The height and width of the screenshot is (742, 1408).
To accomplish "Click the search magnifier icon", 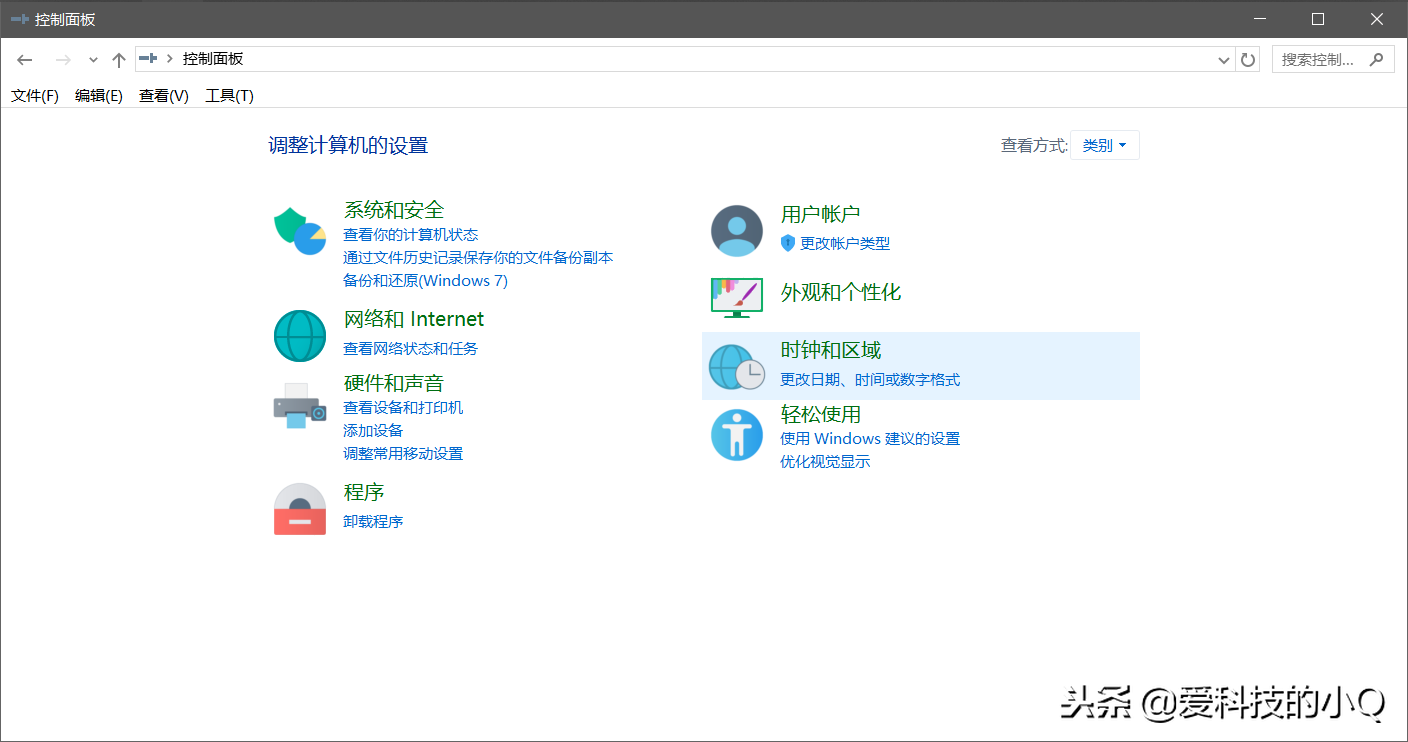I will (1377, 60).
